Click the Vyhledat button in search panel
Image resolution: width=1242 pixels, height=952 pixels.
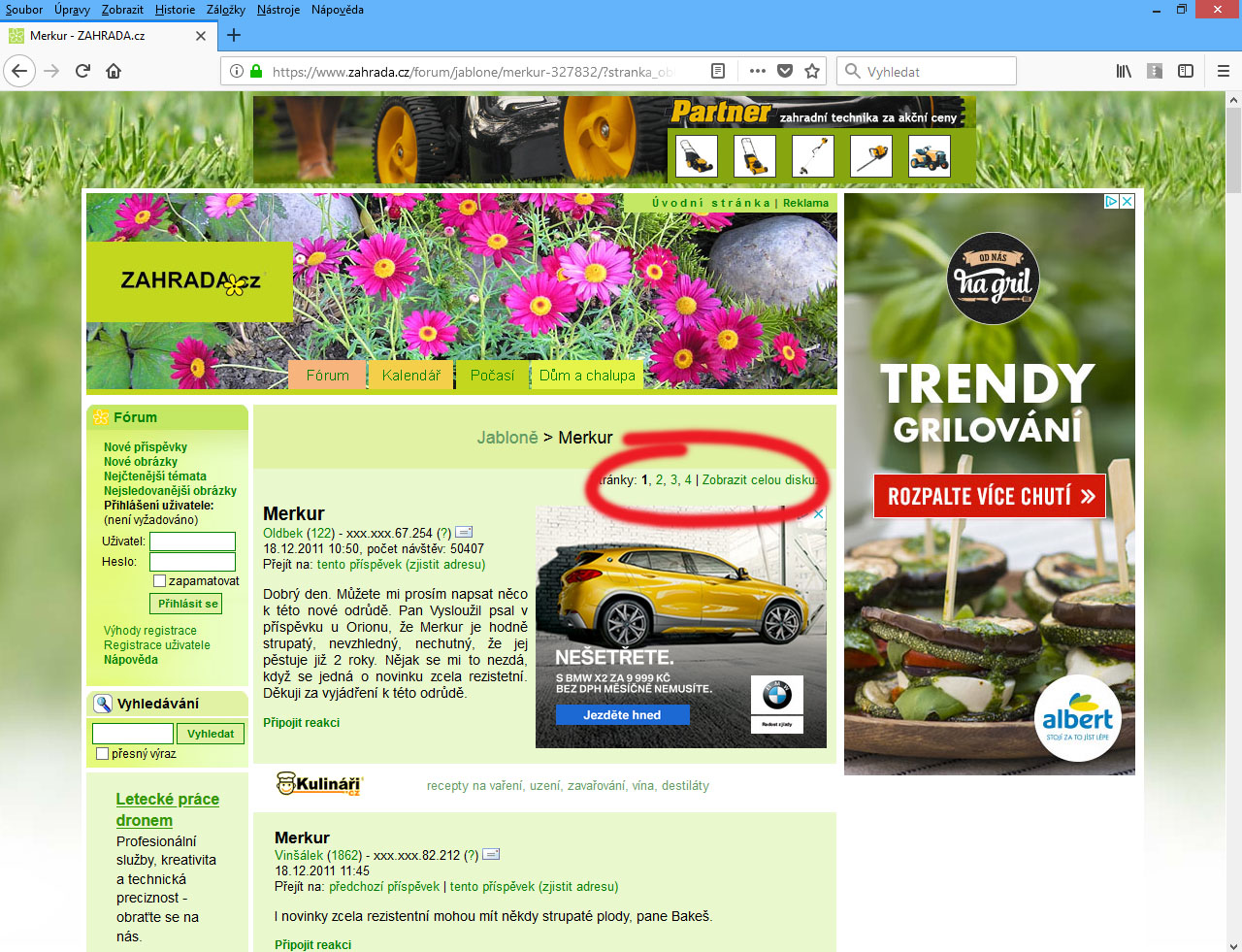tap(211, 734)
